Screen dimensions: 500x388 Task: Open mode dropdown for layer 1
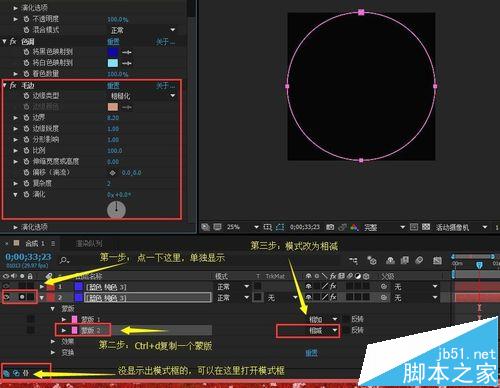coord(233,286)
